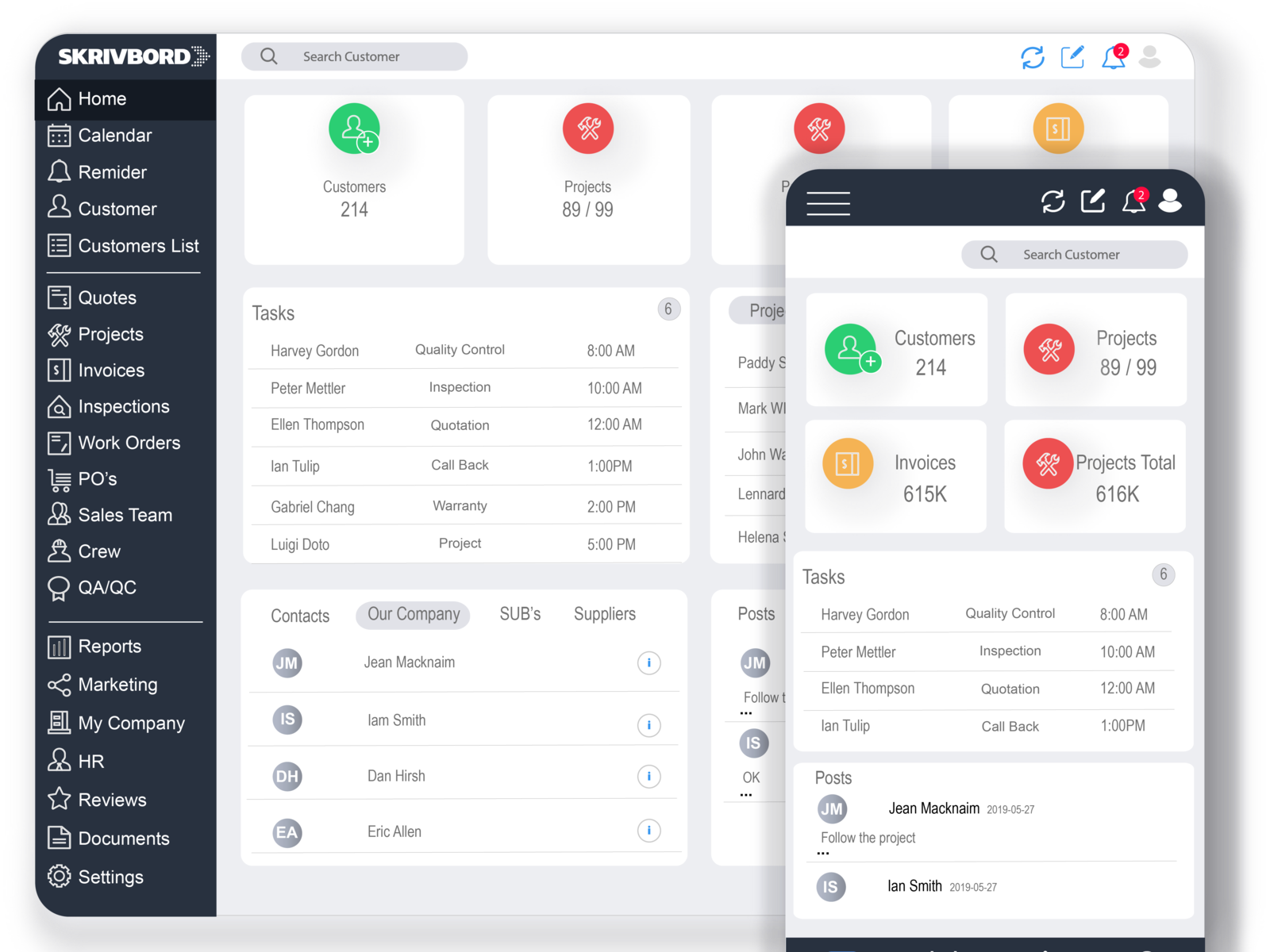
Task: Open the Calendar section from sidebar
Action: tap(115, 135)
